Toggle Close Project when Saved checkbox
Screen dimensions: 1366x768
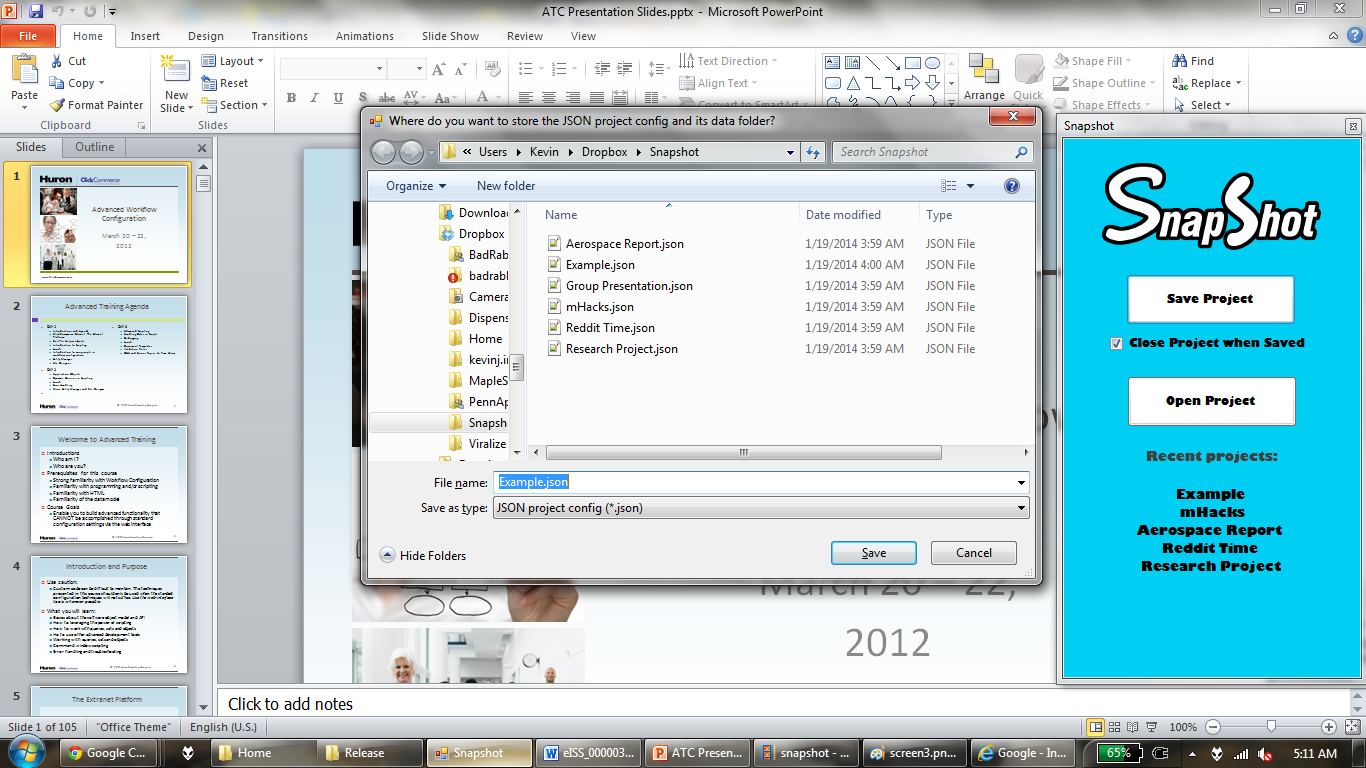1117,343
